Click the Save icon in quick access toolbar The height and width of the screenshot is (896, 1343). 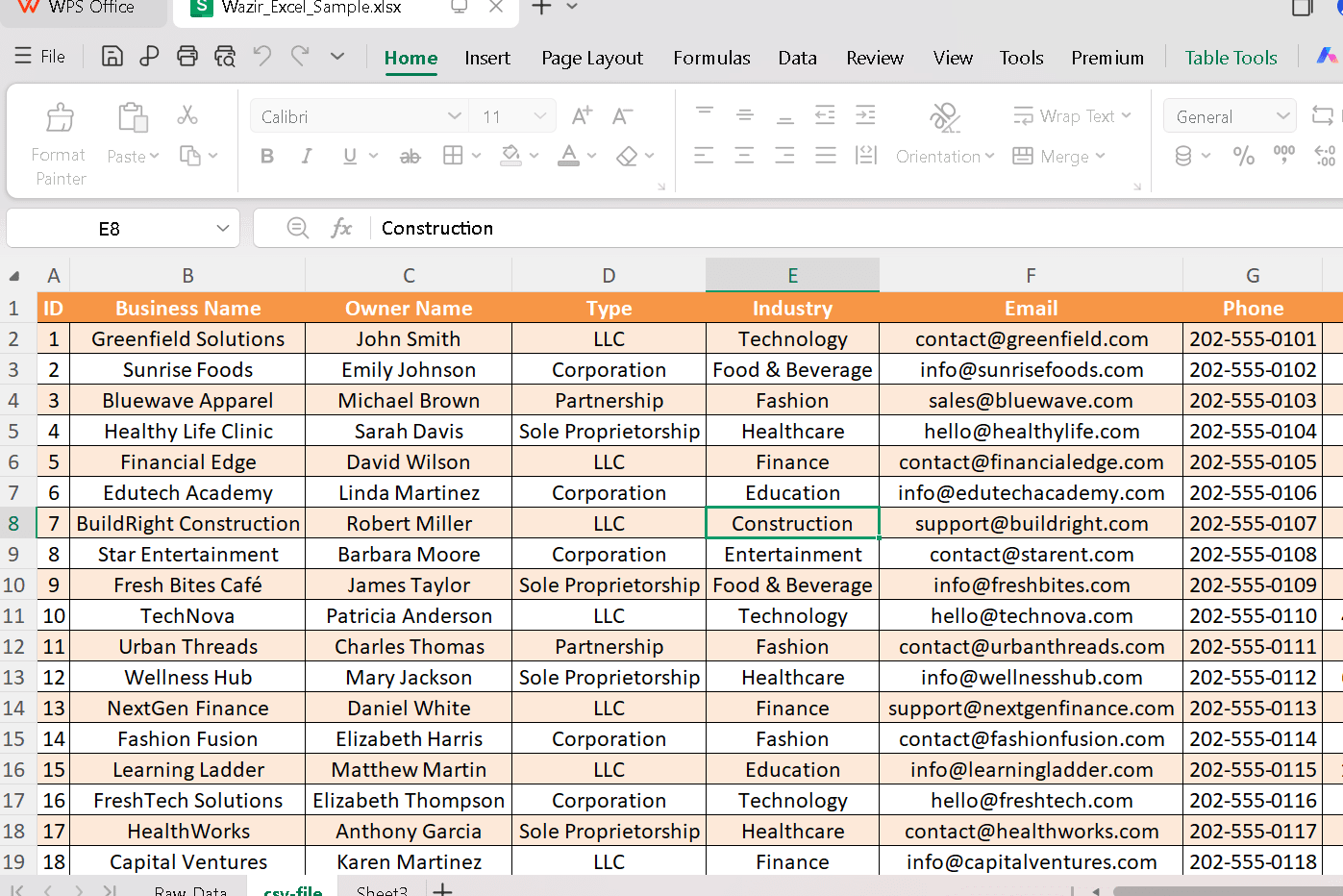tap(112, 56)
